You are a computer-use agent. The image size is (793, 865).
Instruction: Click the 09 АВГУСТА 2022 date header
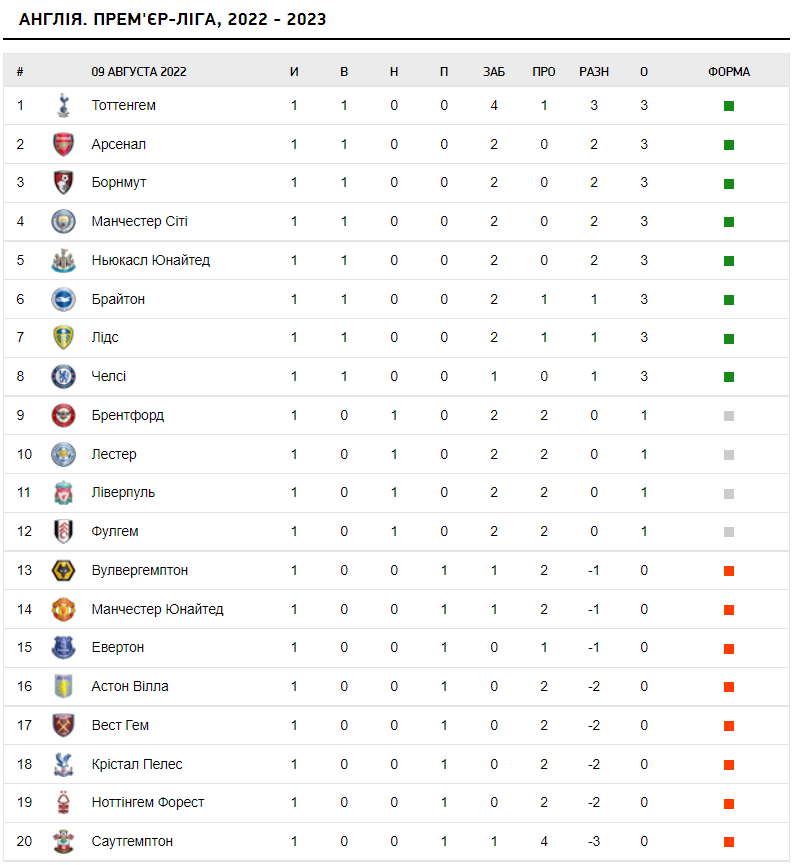click(139, 72)
